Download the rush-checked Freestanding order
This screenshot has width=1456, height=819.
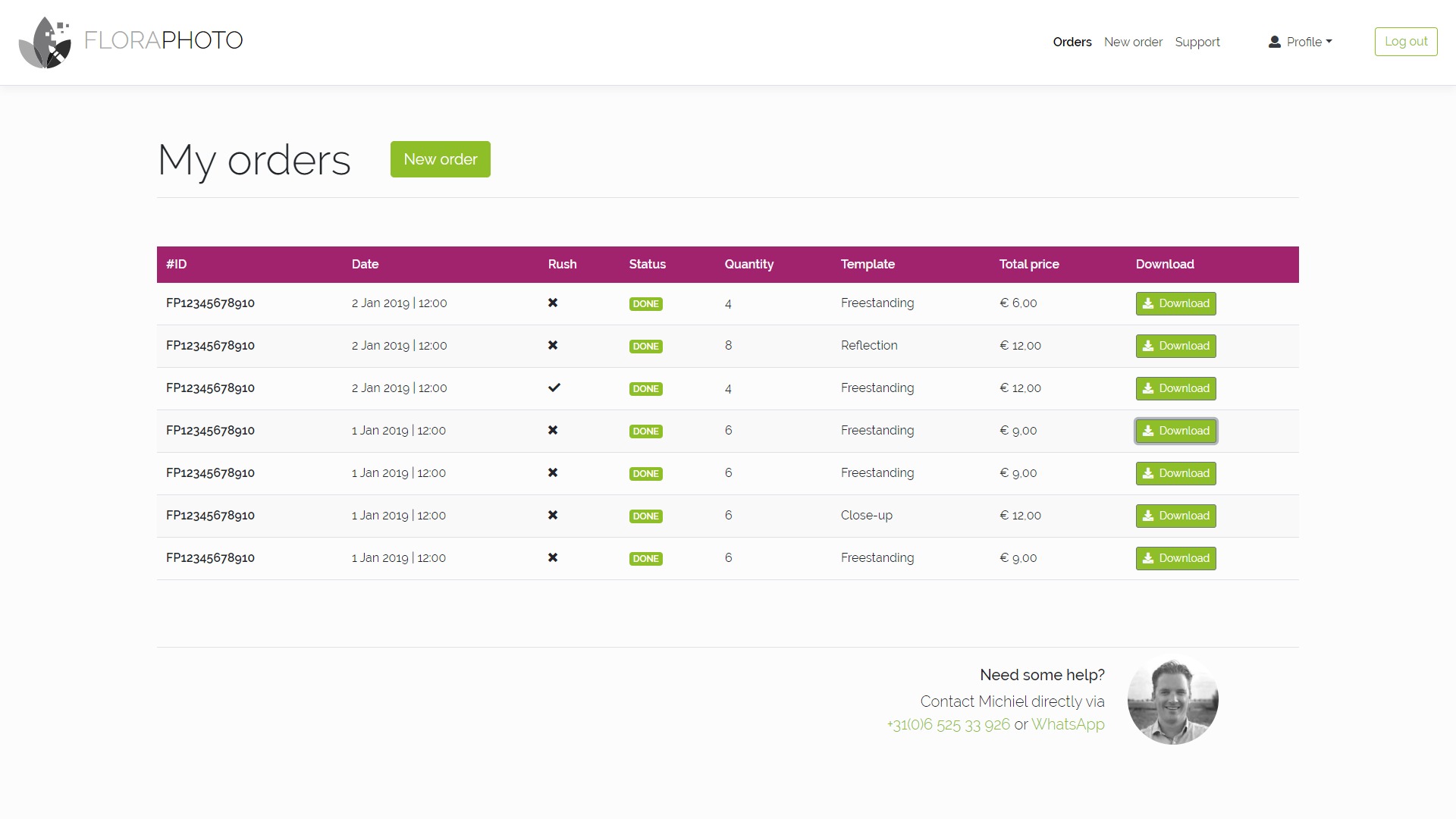point(1175,389)
